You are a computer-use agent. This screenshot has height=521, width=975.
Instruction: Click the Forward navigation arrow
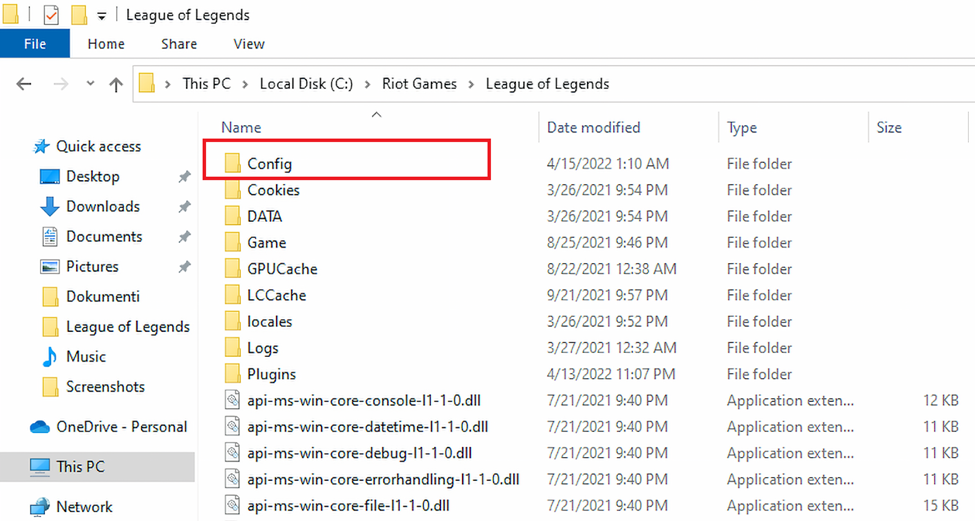pyautogui.click(x=61, y=84)
